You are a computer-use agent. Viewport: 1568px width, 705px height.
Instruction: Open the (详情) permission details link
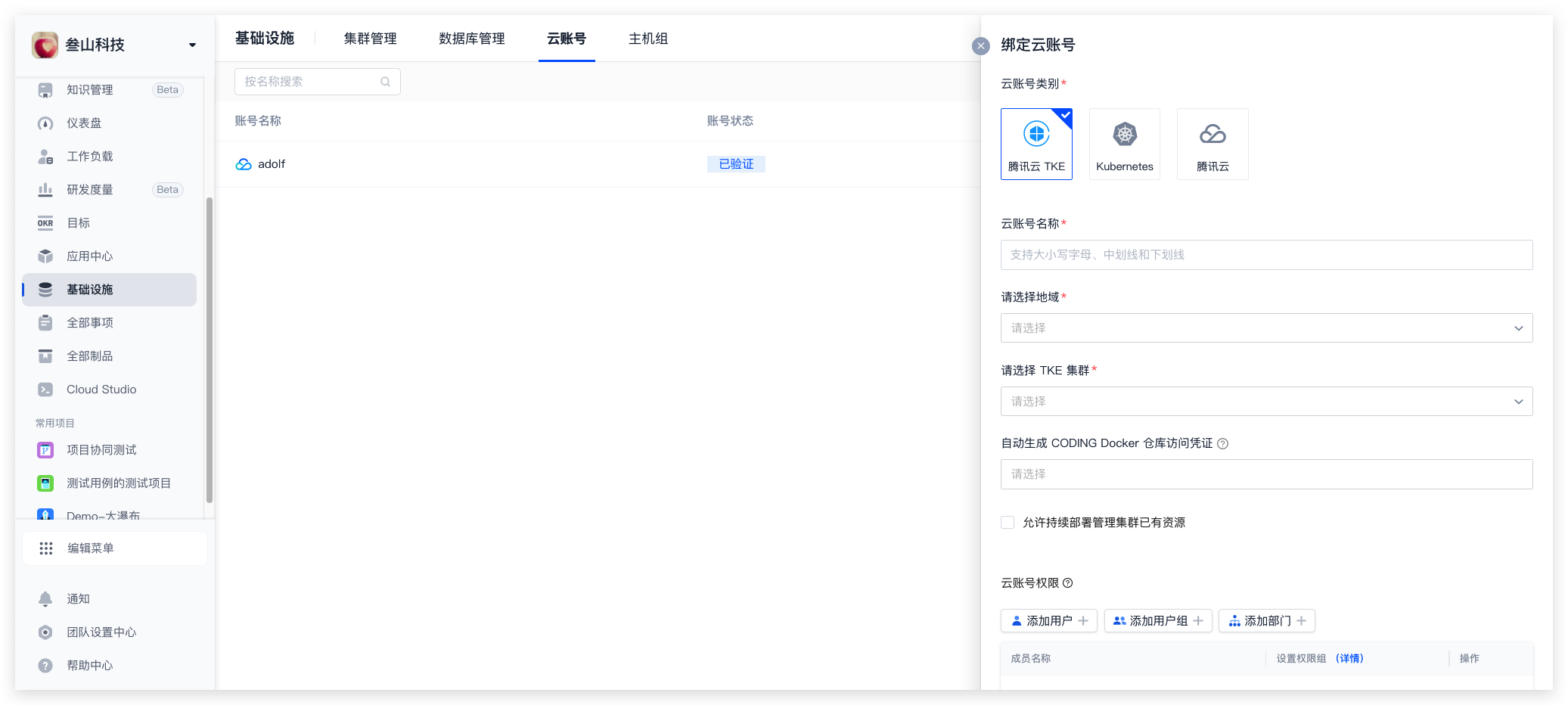1349,659
